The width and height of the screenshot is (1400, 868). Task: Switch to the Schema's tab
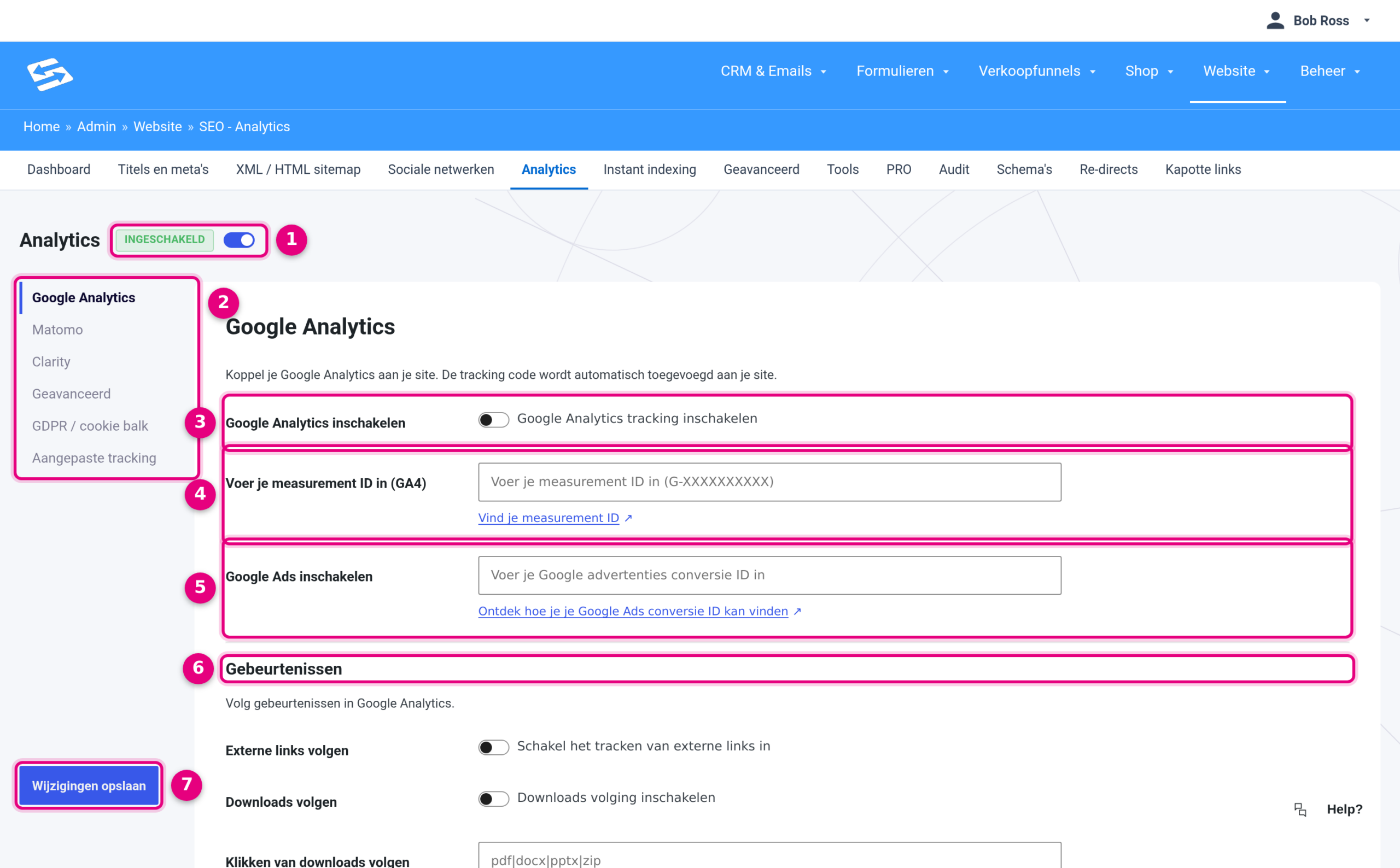coord(1024,169)
